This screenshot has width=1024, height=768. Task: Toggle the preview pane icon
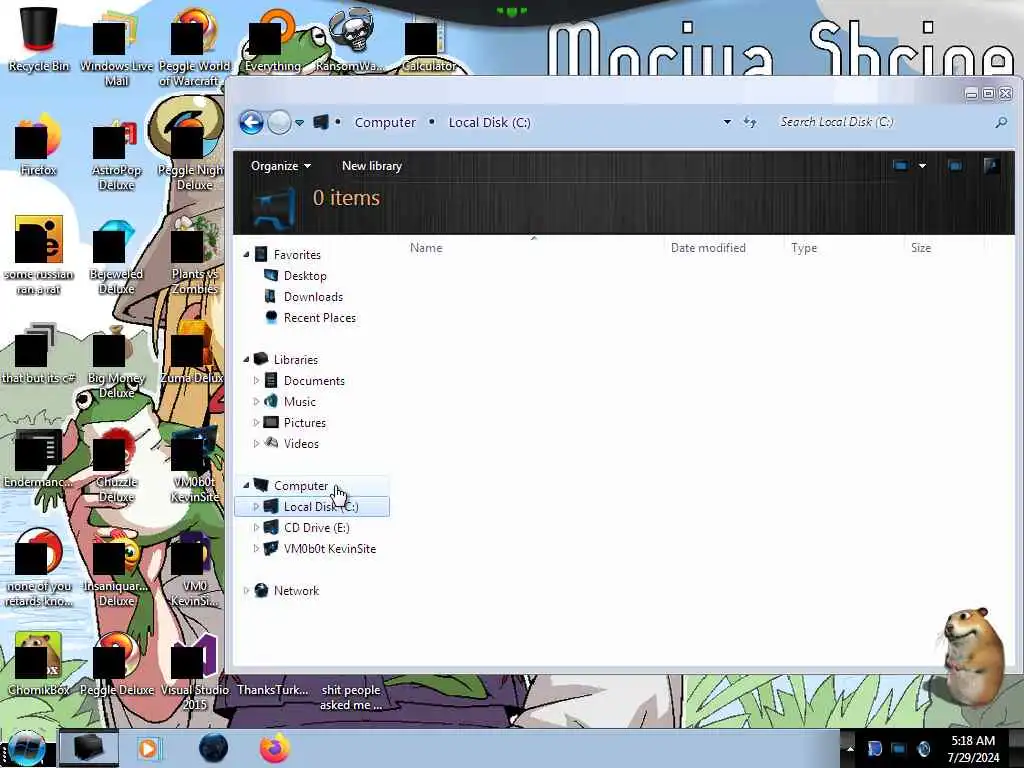(955, 166)
